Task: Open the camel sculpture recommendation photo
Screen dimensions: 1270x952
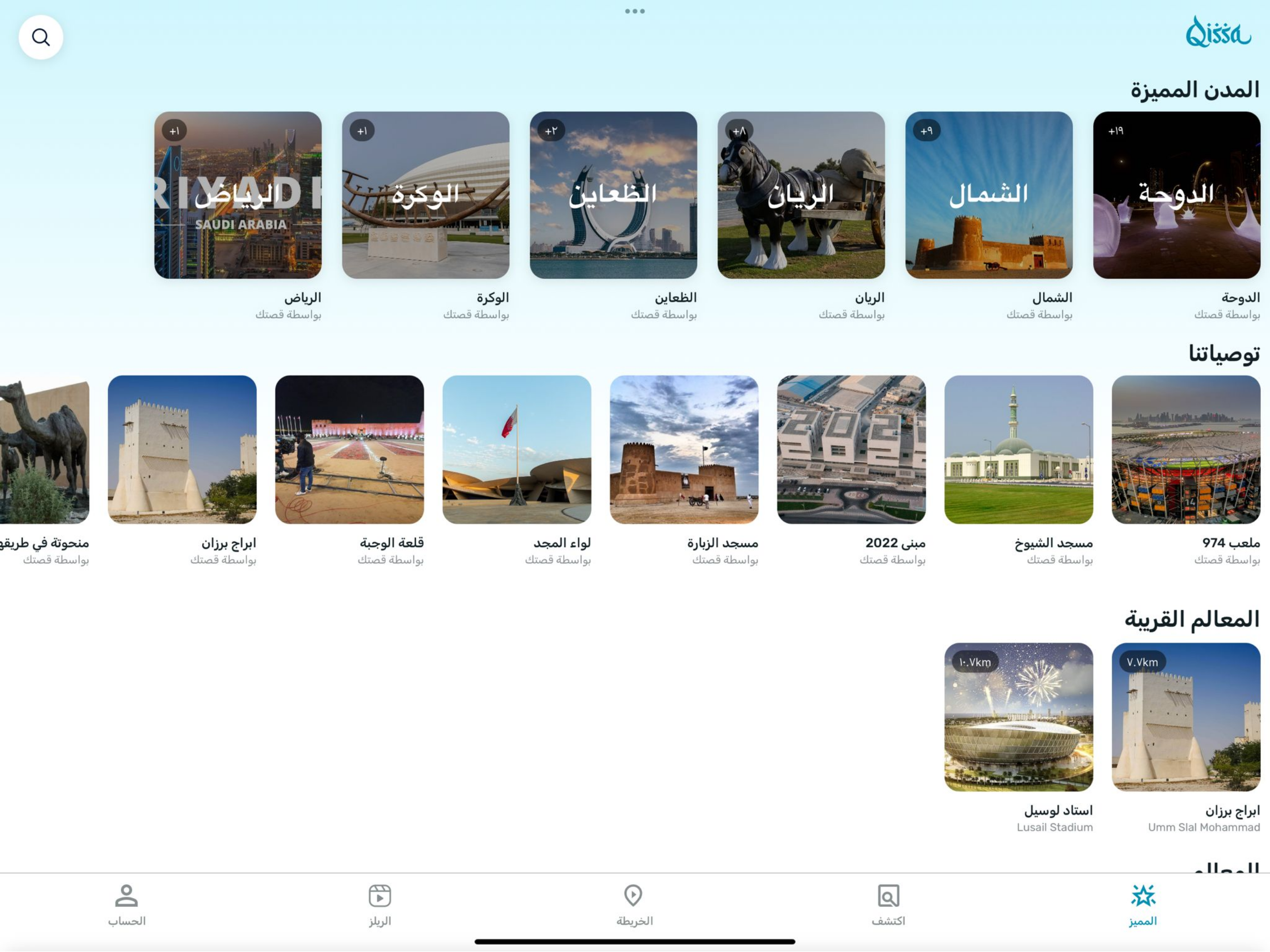Action: pyautogui.click(x=45, y=450)
